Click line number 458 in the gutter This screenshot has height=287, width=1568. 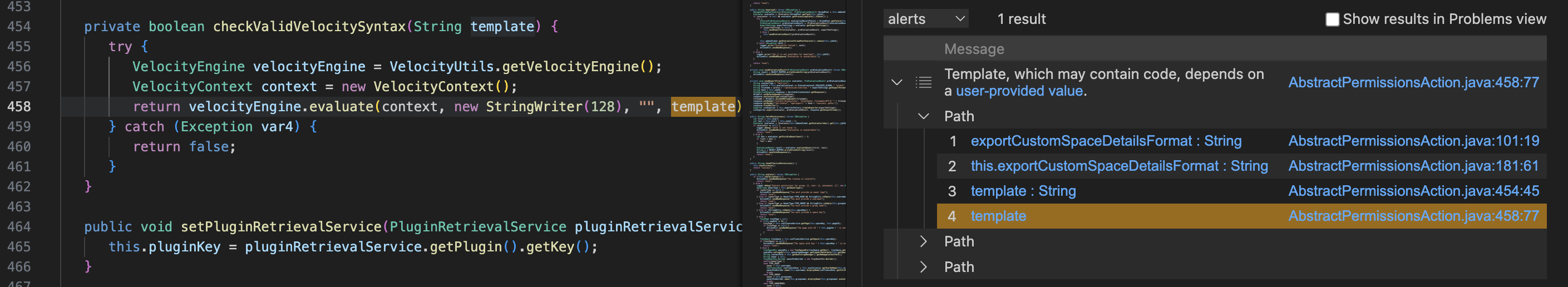(19, 106)
